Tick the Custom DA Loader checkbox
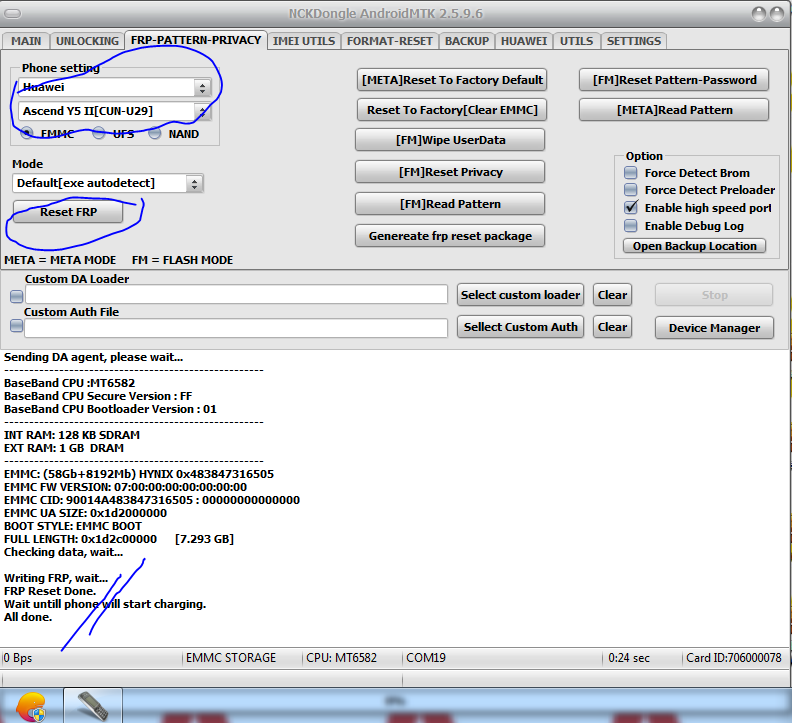792x723 pixels. click(17, 296)
